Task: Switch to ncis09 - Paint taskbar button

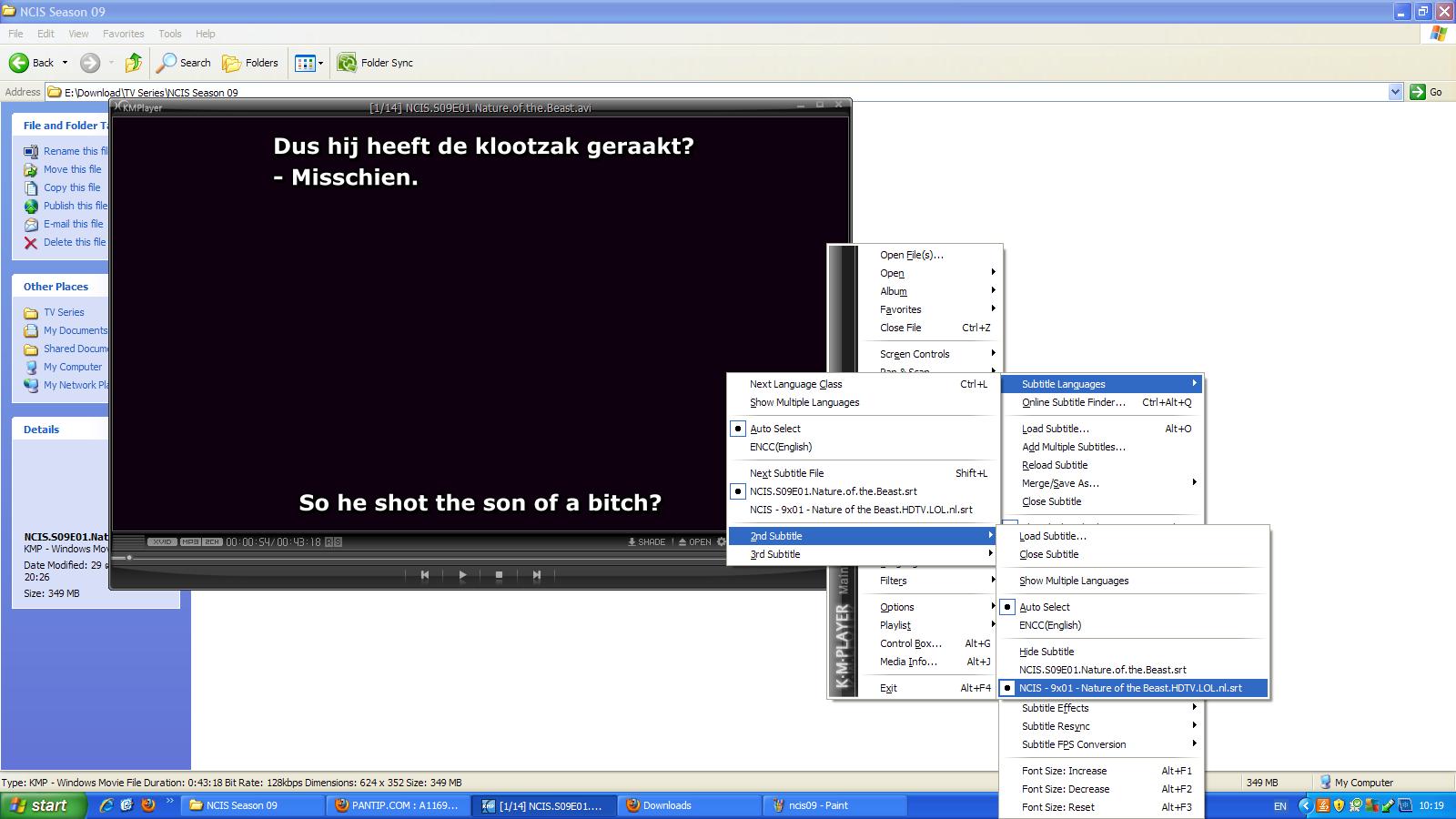Action: [x=834, y=805]
